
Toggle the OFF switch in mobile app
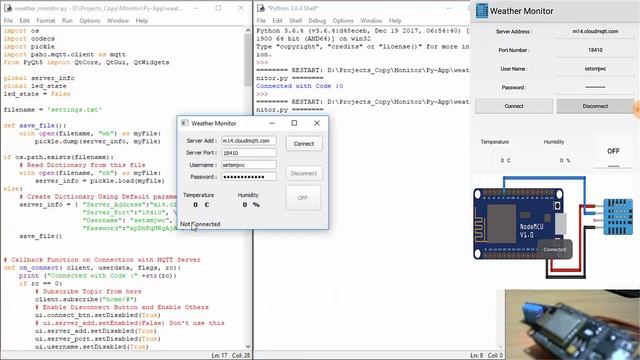613,152
